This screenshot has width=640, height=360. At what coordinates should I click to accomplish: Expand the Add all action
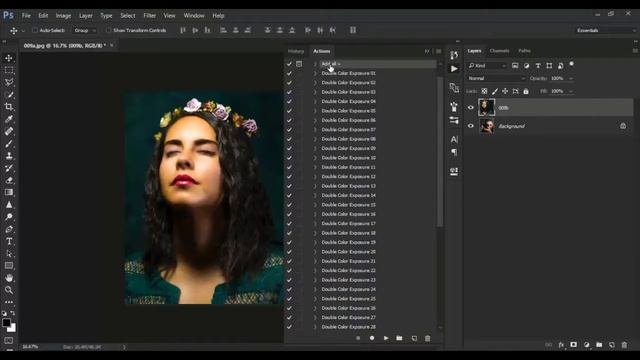point(315,64)
